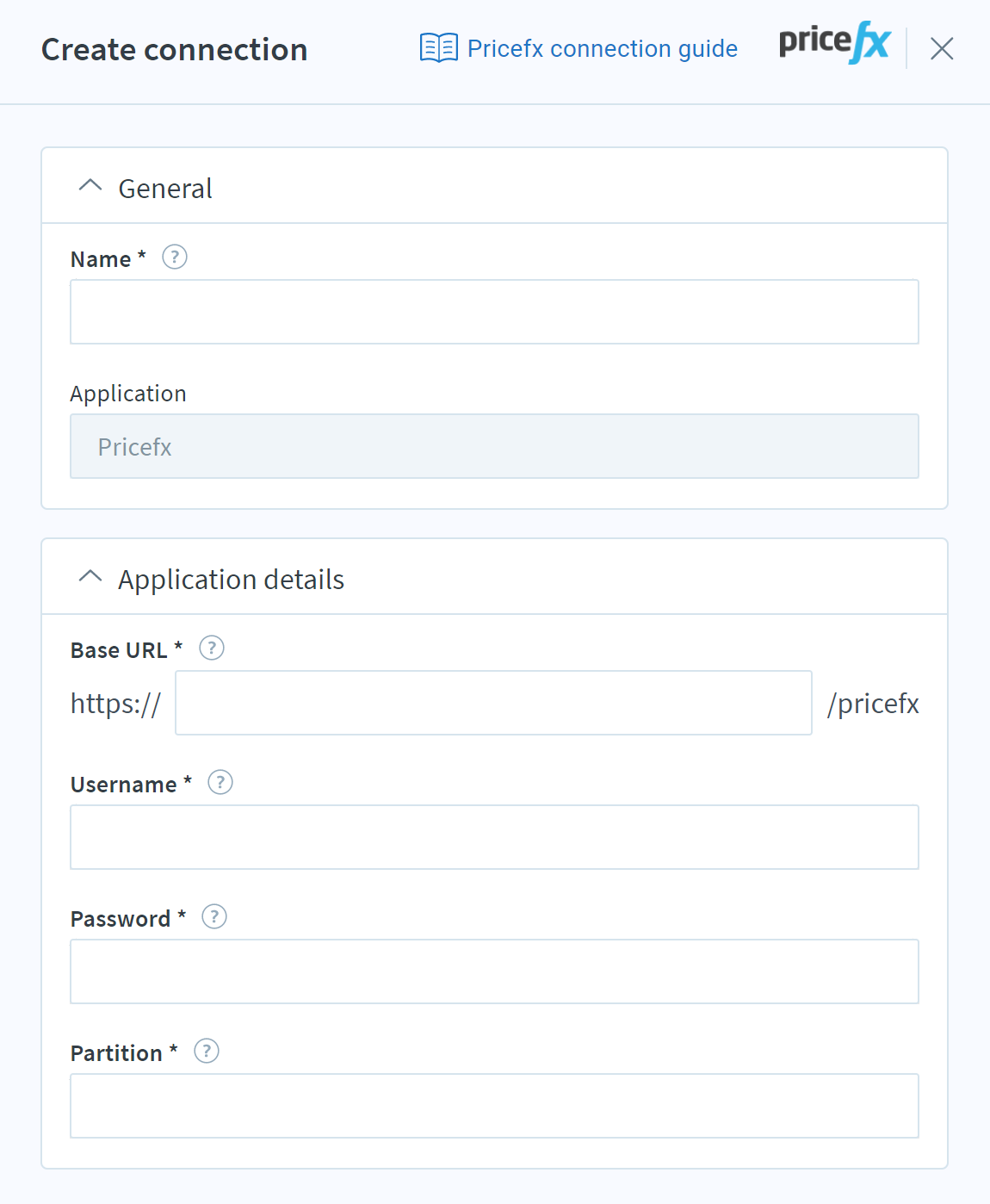Click the Base URL input between https:// and /pricefx
990x1204 pixels.
(493, 703)
